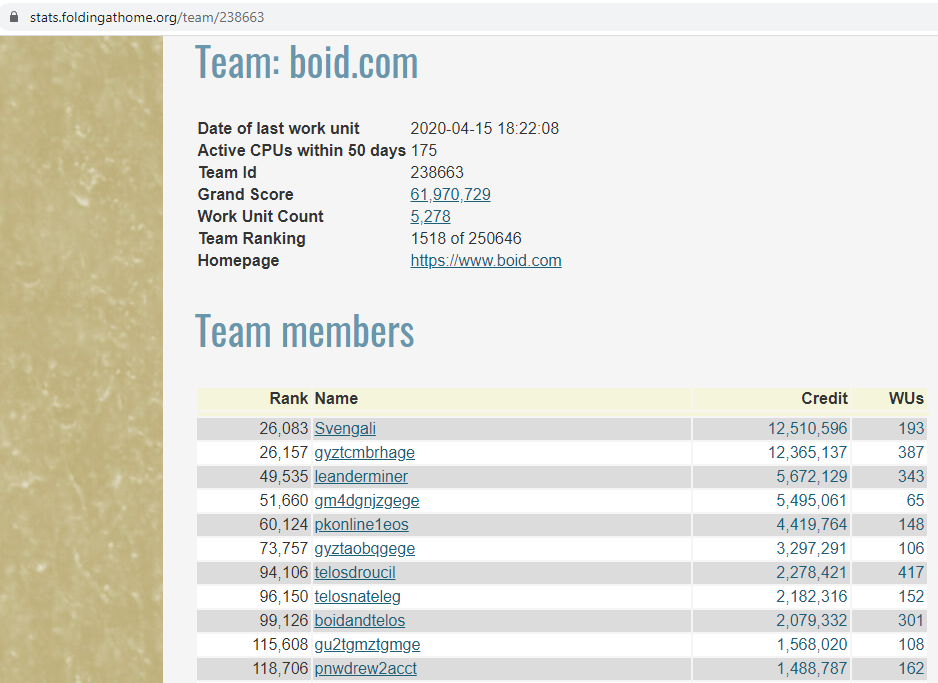Open team member pkonline1eos
This screenshot has width=938, height=683.
361,525
